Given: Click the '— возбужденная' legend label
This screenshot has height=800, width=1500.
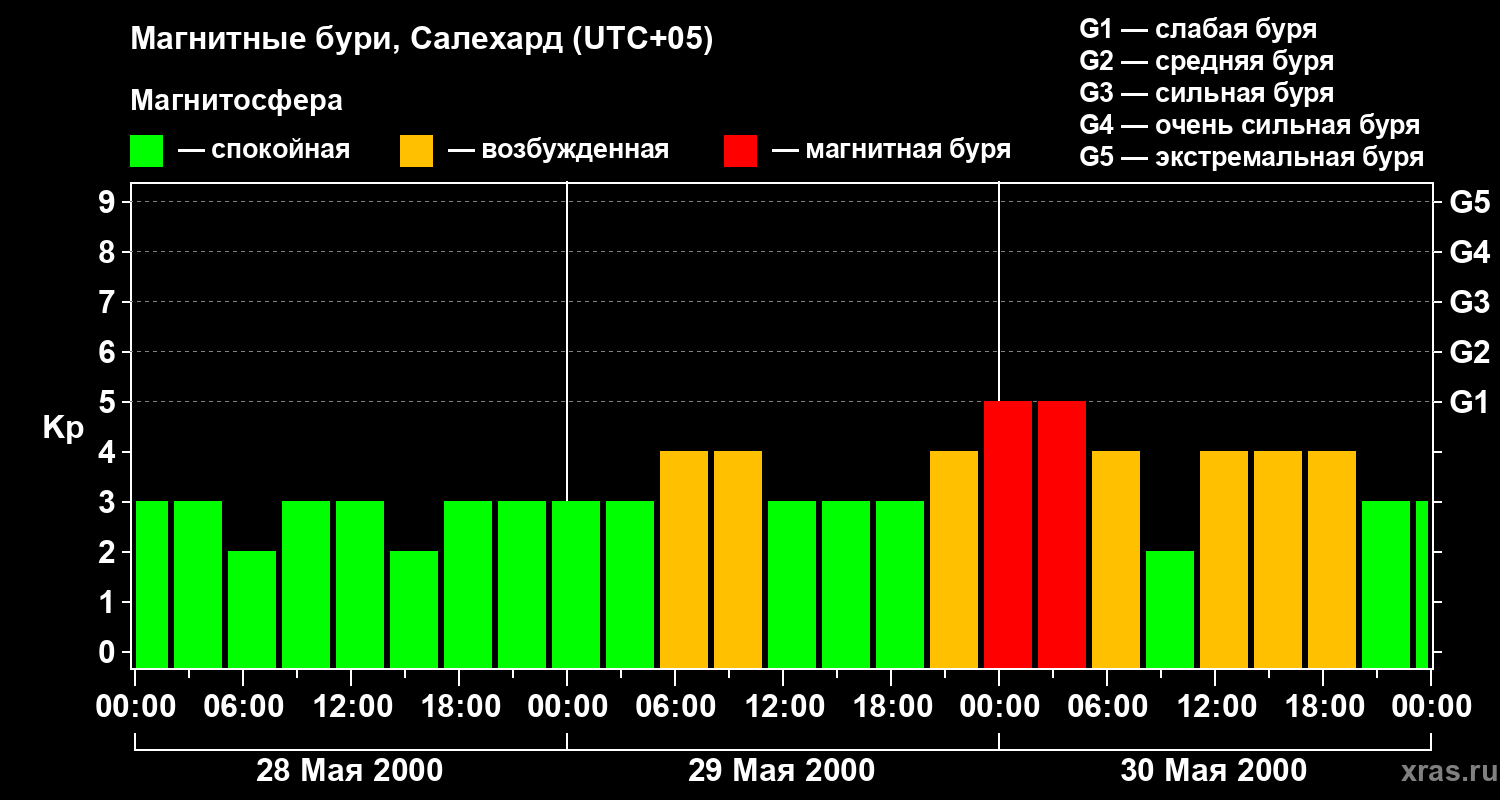Looking at the screenshot, I should click(x=558, y=150).
